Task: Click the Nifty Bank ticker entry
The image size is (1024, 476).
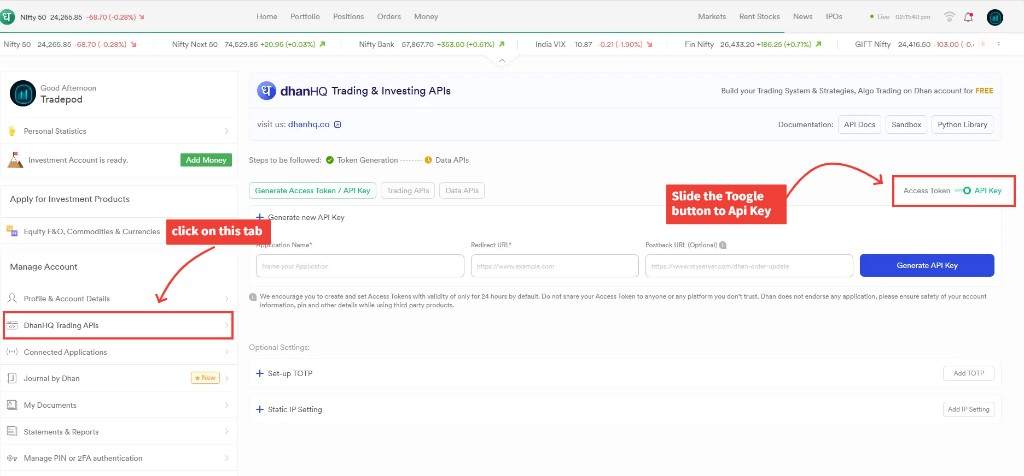Action: (432, 44)
